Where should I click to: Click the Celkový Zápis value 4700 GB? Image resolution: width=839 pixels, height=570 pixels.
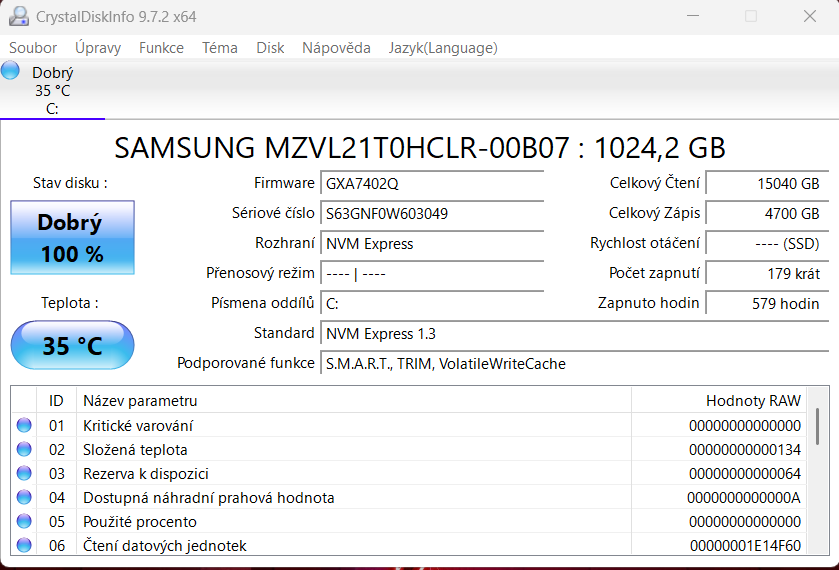(x=767, y=214)
